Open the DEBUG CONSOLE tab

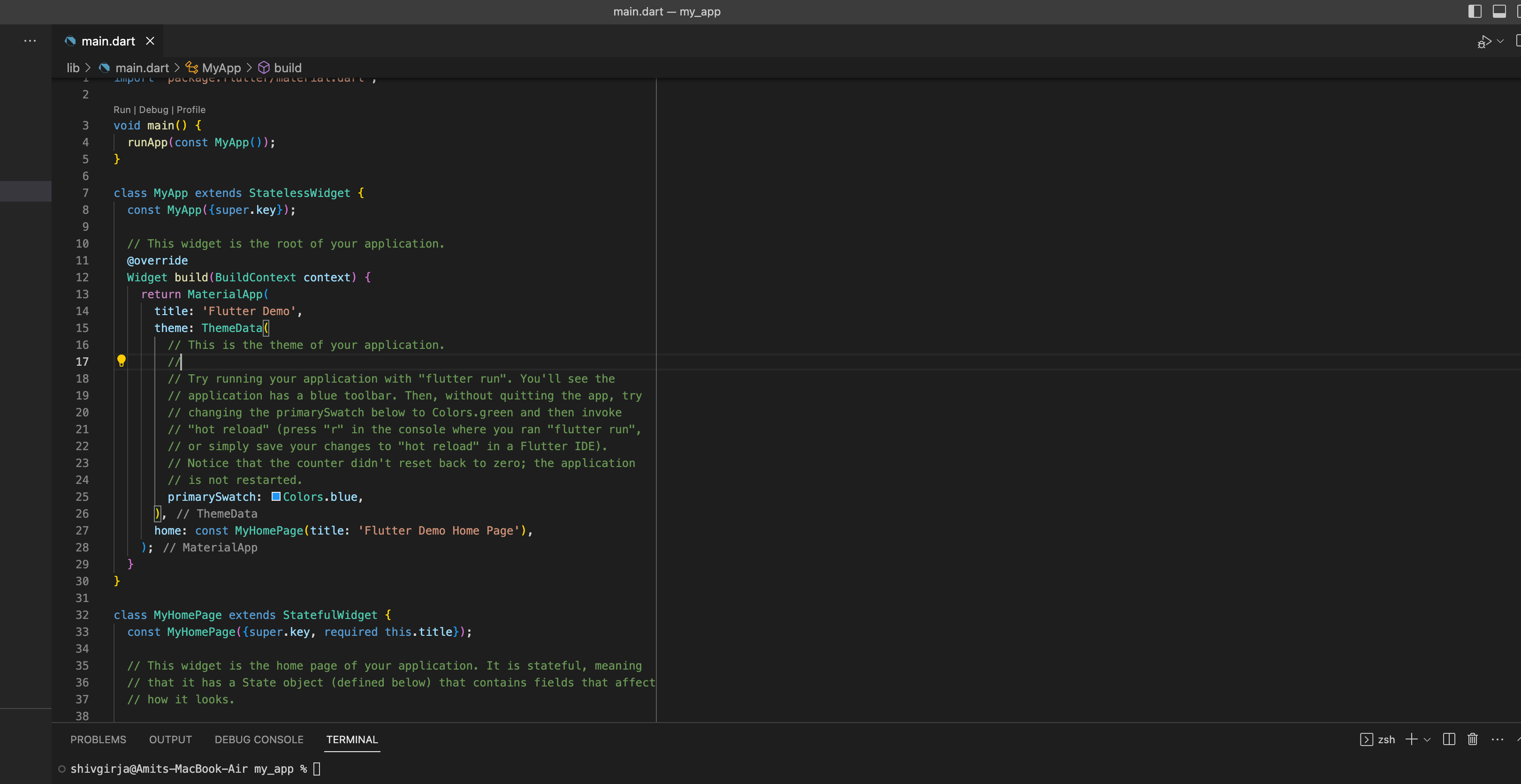(x=259, y=739)
